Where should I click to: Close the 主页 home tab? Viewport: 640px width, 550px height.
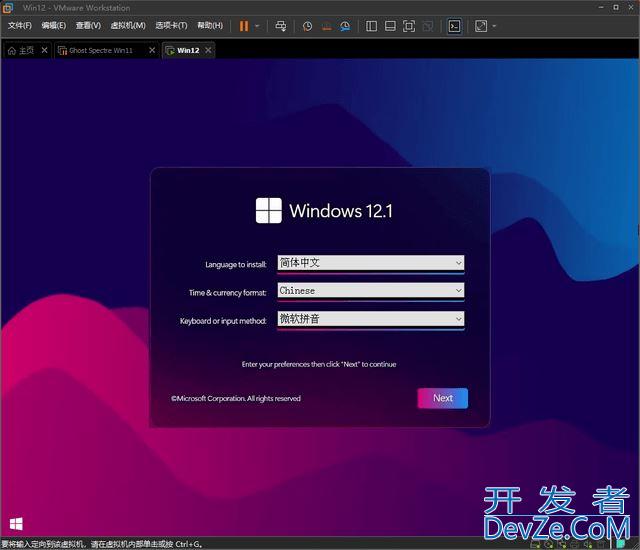tap(44, 50)
